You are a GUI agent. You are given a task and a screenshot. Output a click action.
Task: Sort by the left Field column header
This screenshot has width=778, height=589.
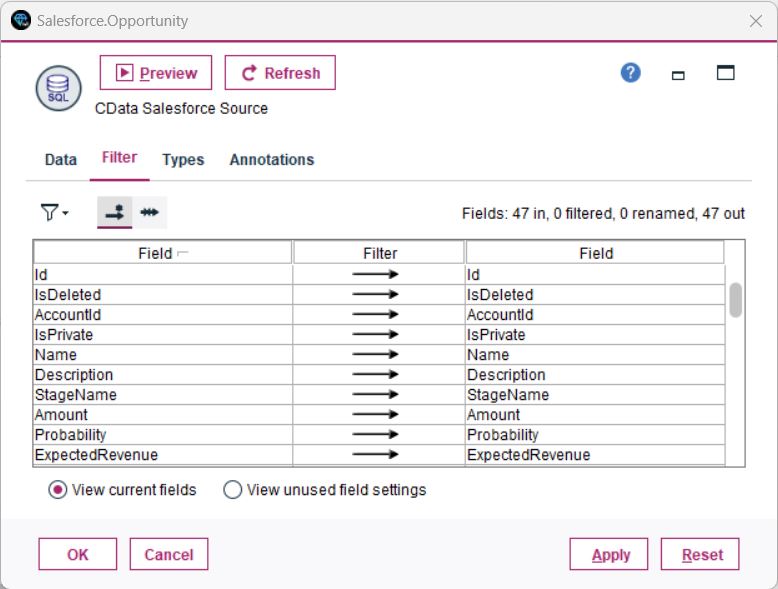[162, 253]
